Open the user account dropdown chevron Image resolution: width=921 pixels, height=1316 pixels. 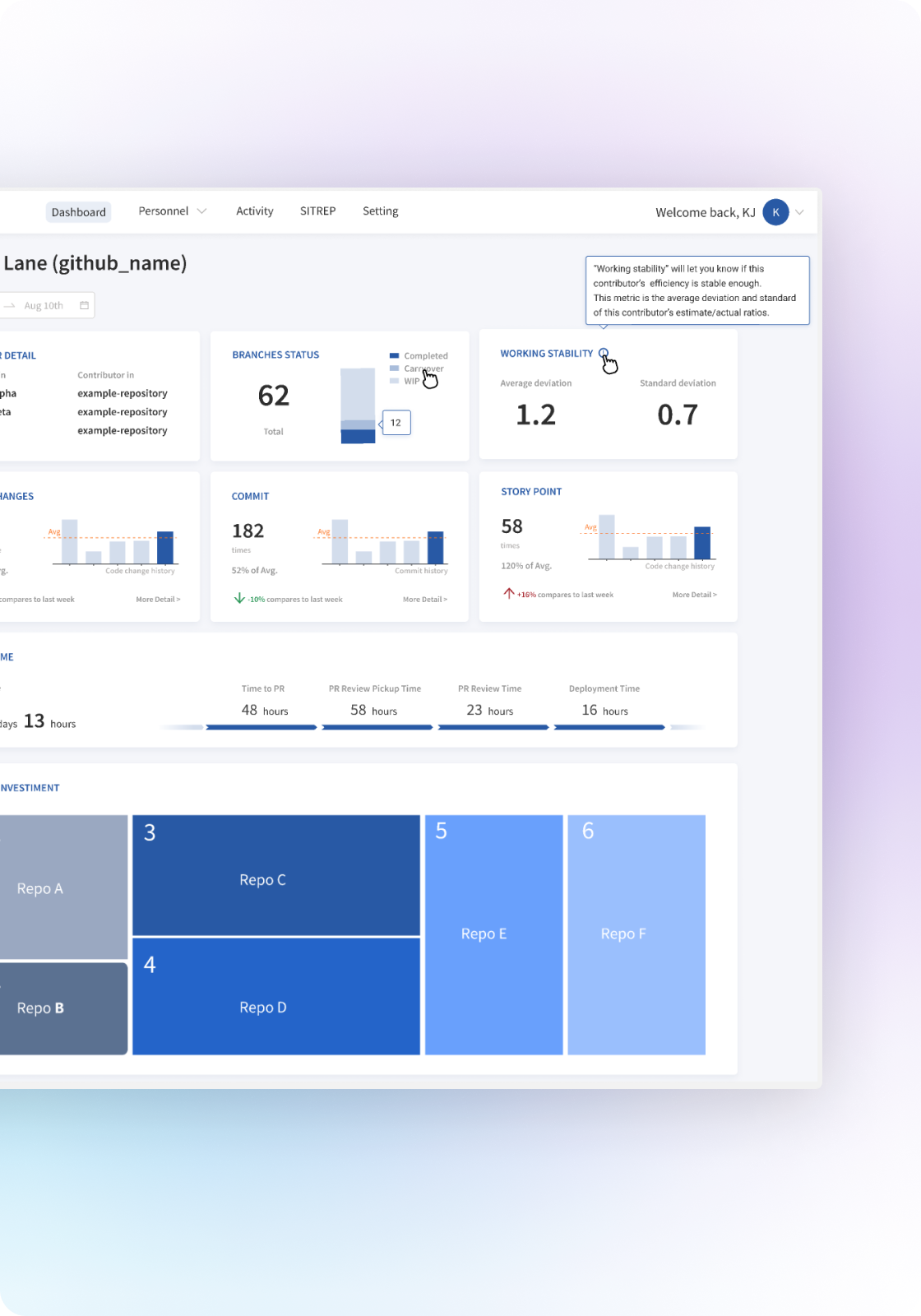[x=799, y=212]
